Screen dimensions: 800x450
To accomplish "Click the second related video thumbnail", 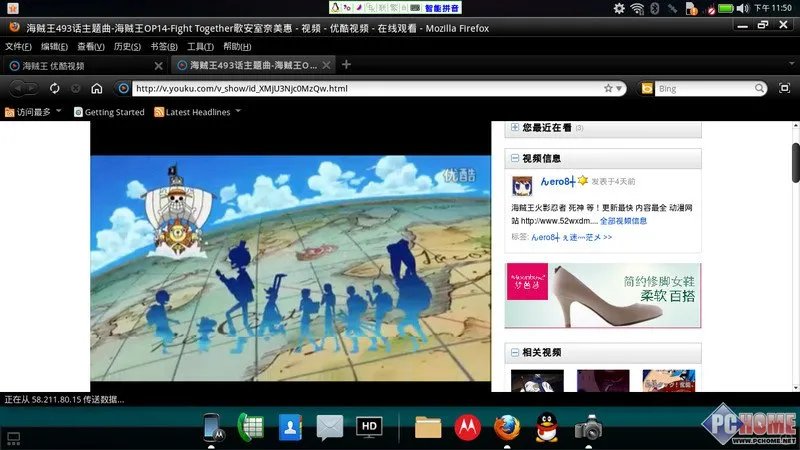I will (x=603, y=381).
